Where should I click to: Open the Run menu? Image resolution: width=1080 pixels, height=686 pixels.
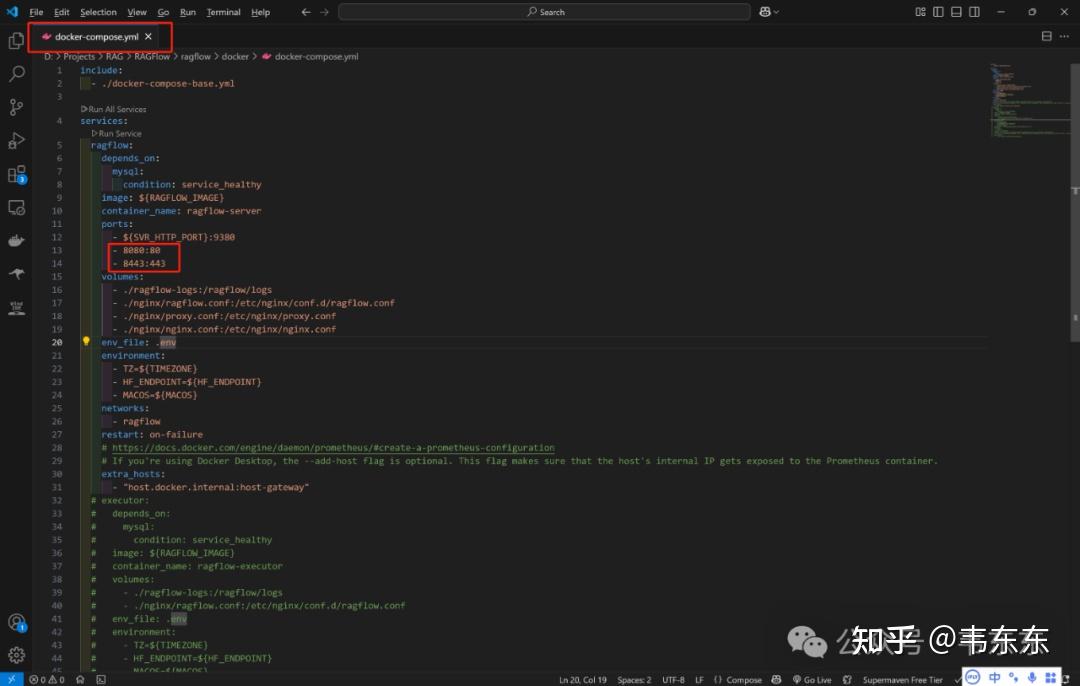(x=187, y=12)
